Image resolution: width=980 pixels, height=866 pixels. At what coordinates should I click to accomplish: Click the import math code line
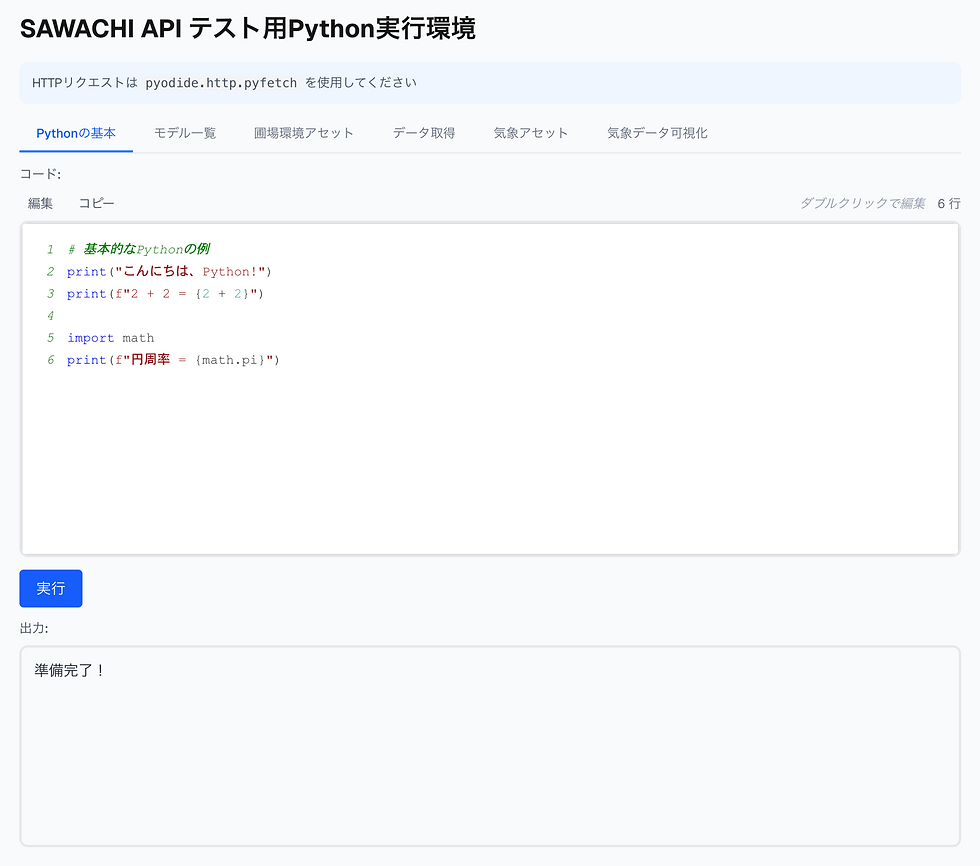(x=111, y=338)
